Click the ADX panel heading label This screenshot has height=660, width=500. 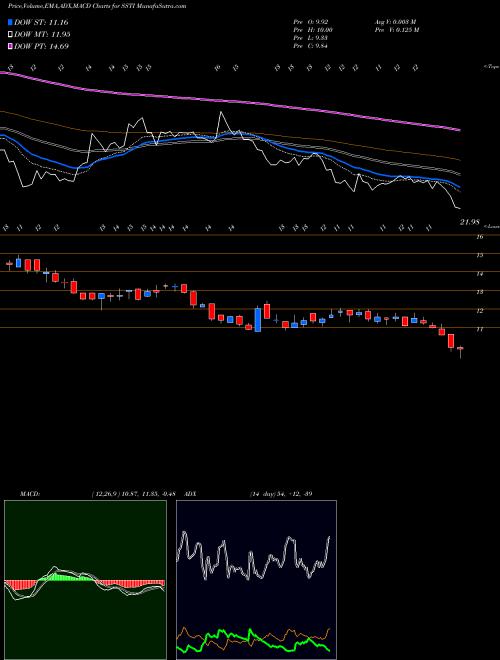pos(190,493)
